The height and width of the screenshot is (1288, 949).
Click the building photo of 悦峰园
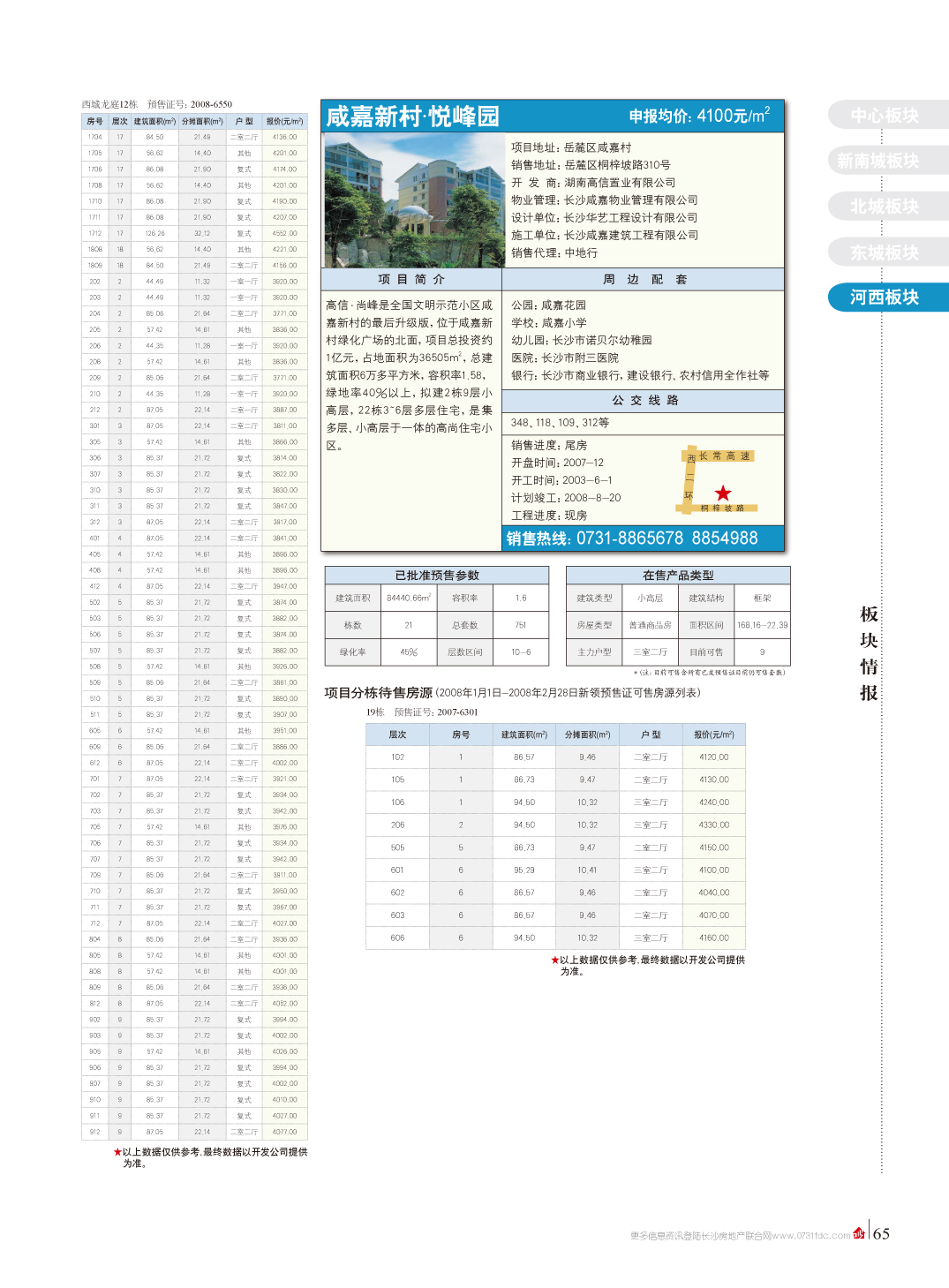(413, 200)
